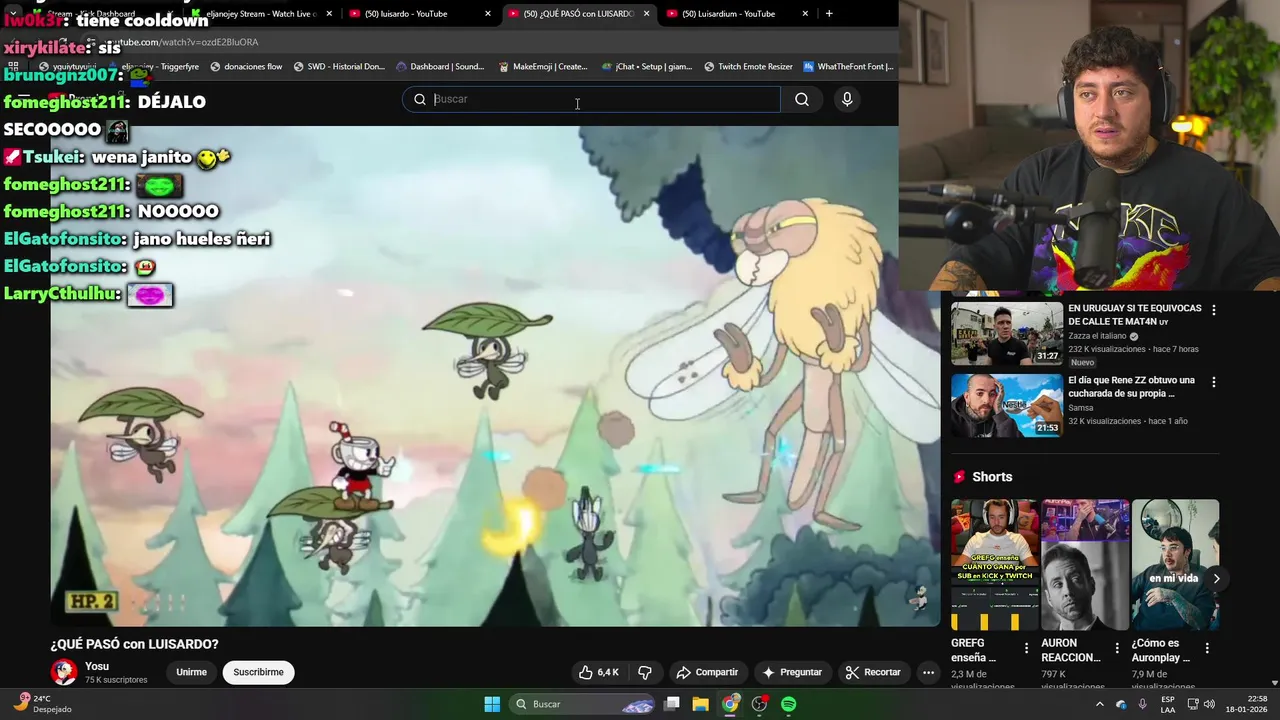The height and width of the screenshot is (720, 1280).
Task: Open 'Dashboard | Sound...' bookmark
Action: point(440,67)
